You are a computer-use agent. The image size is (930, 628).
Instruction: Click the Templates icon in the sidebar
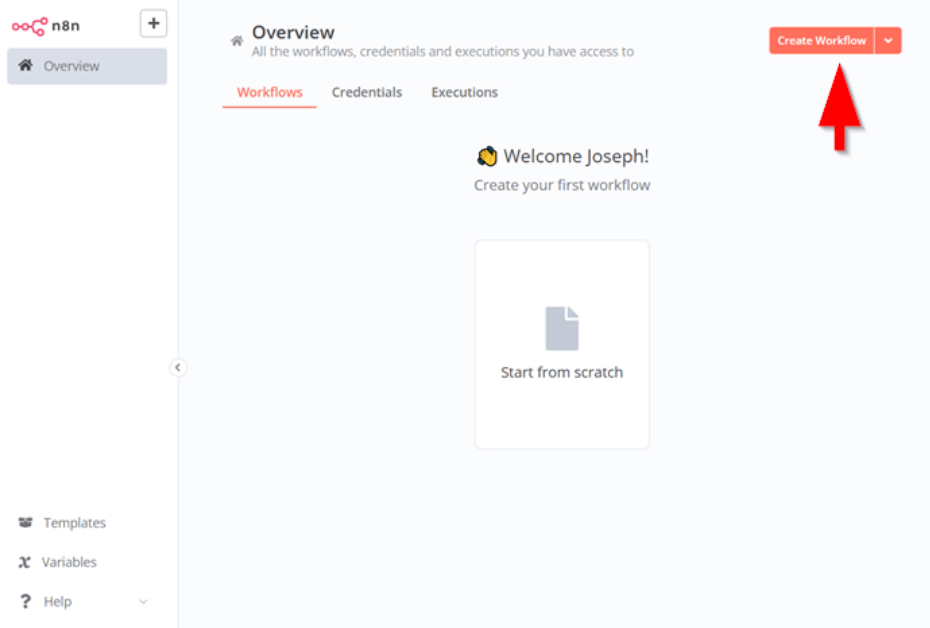[x=26, y=523]
